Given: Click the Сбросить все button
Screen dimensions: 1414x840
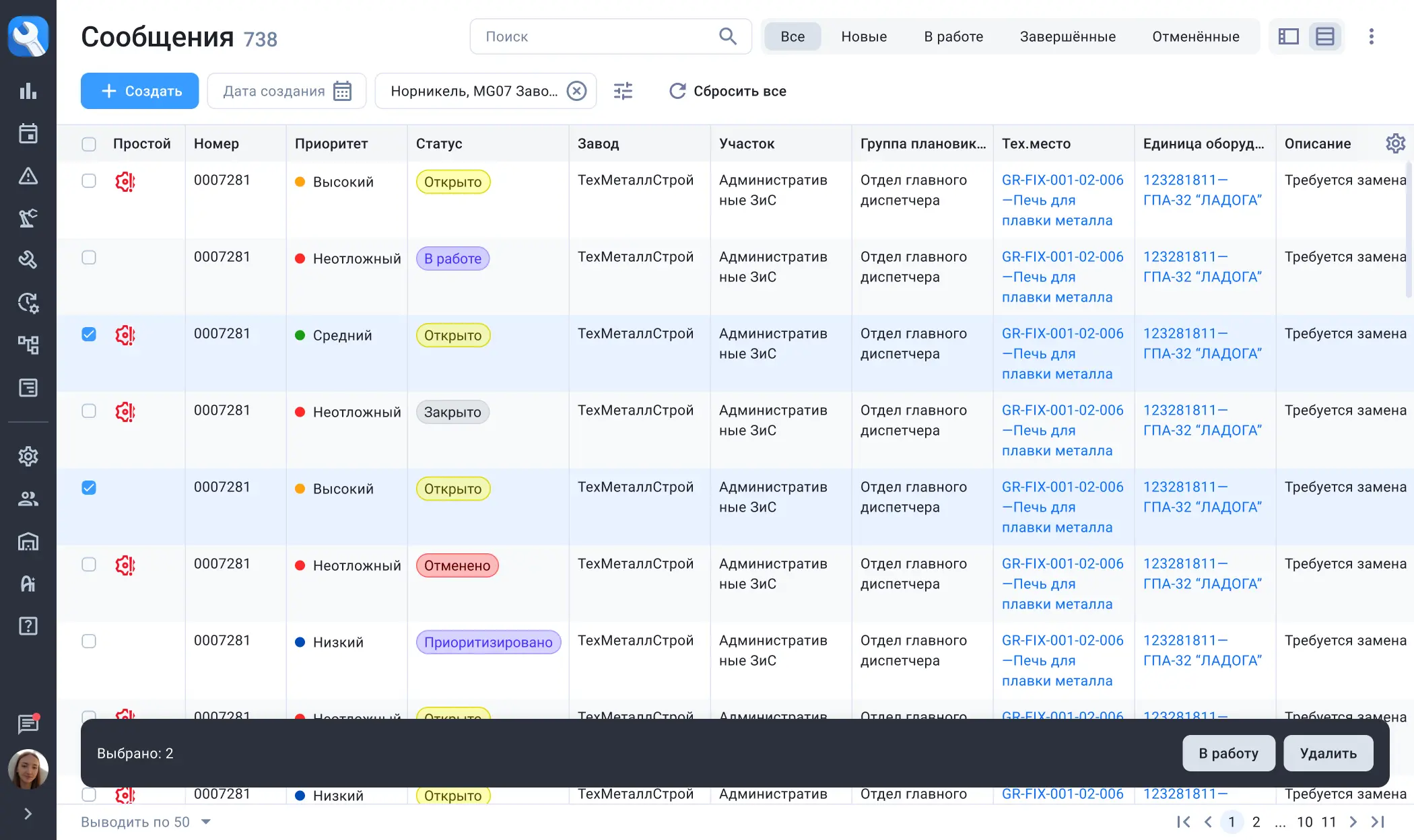Looking at the screenshot, I should tap(727, 91).
